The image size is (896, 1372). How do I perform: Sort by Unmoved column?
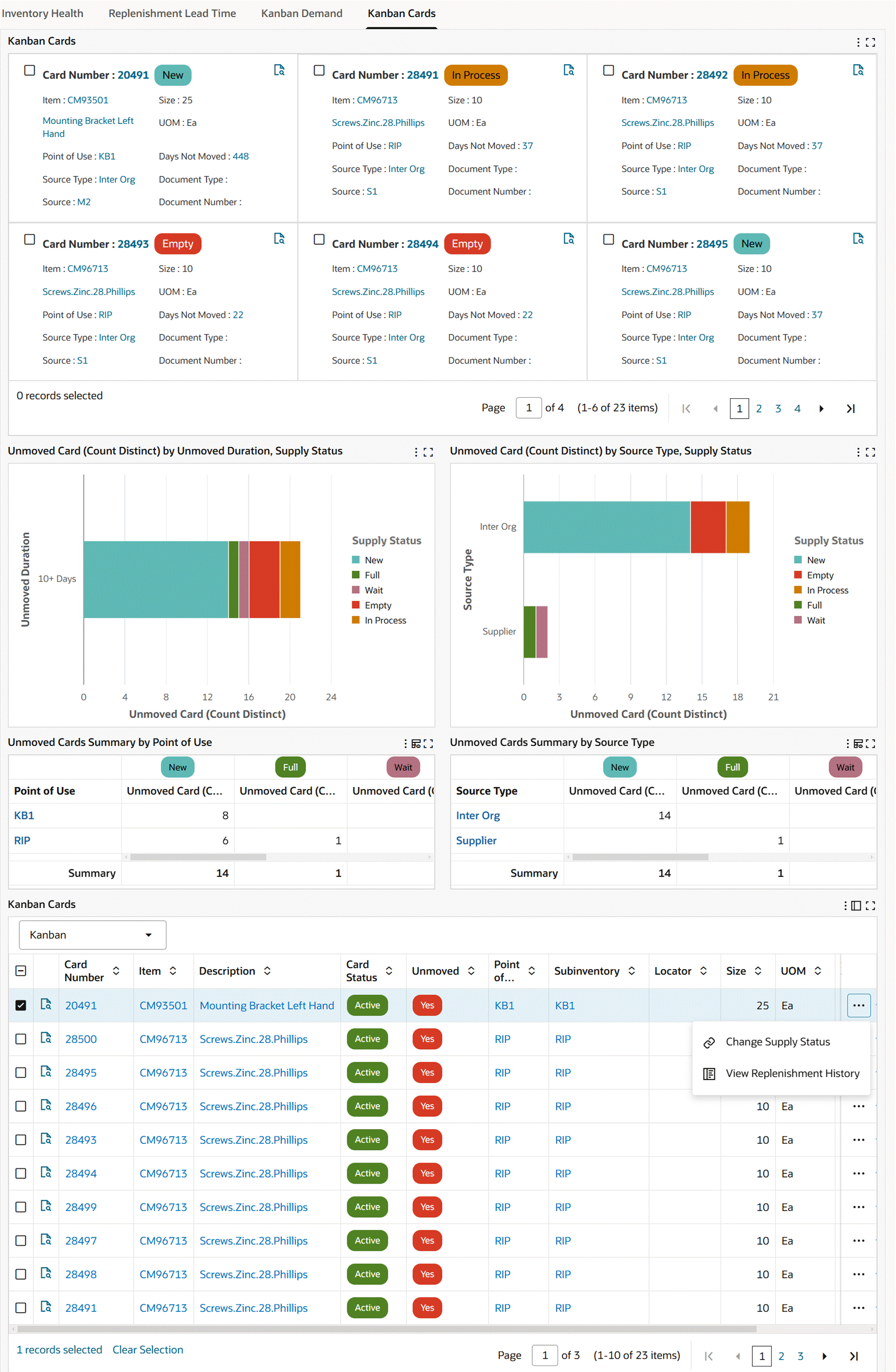(472, 971)
